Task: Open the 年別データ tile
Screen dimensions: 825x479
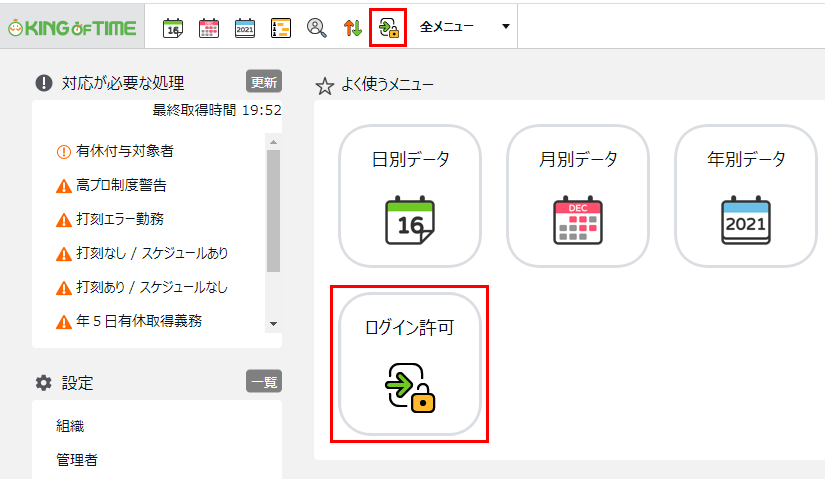Action: (746, 196)
